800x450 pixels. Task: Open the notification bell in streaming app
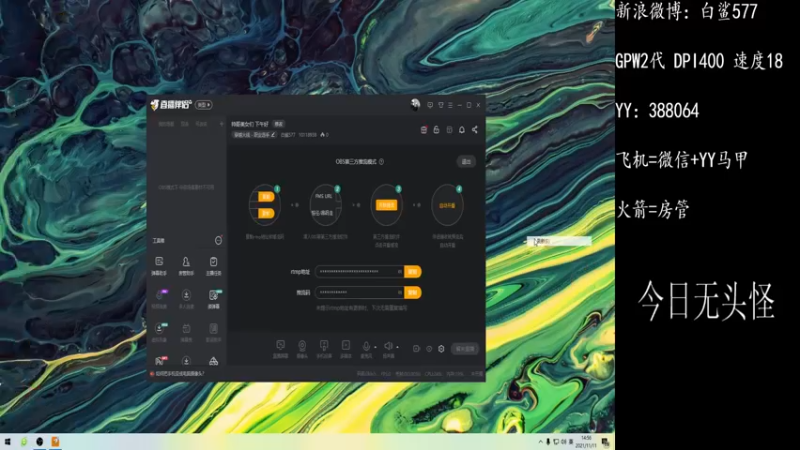pos(462,130)
